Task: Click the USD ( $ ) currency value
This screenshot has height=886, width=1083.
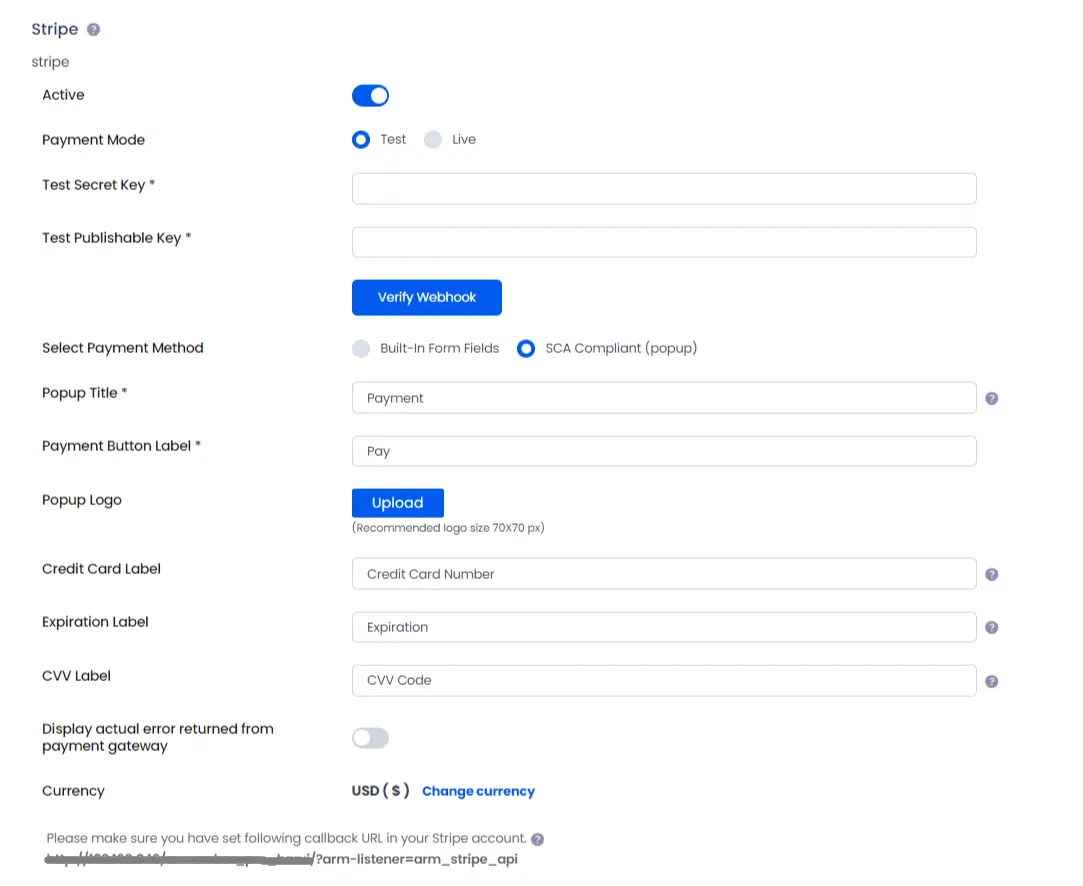Action: pos(381,791)
